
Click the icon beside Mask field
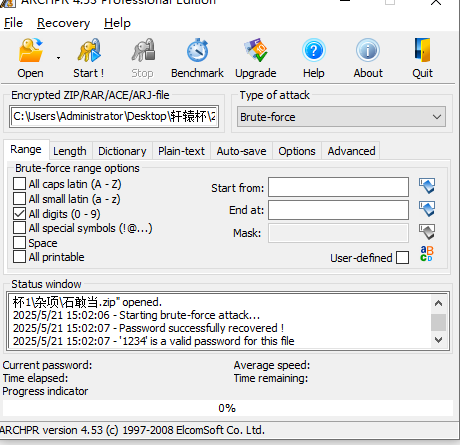pos(427,232)
